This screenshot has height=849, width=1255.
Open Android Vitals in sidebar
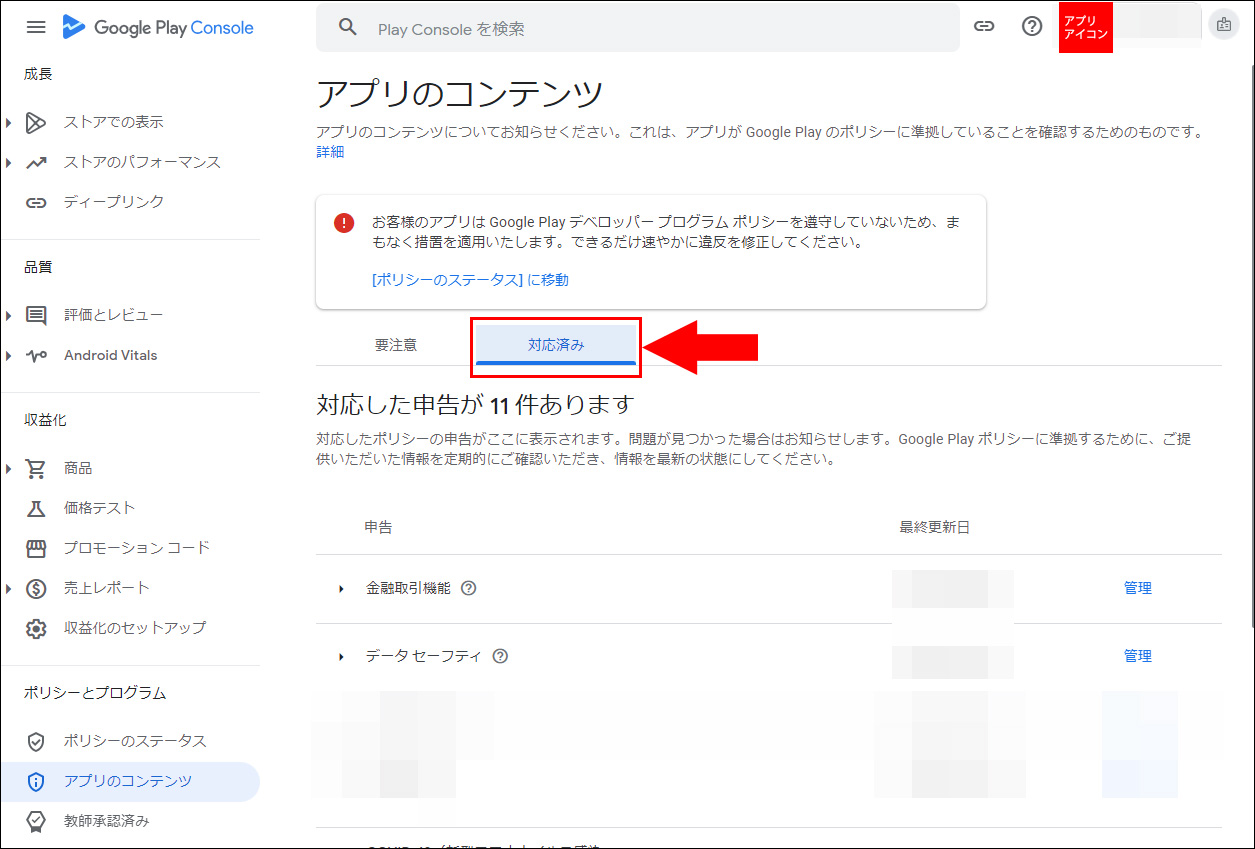pos(110,355)
